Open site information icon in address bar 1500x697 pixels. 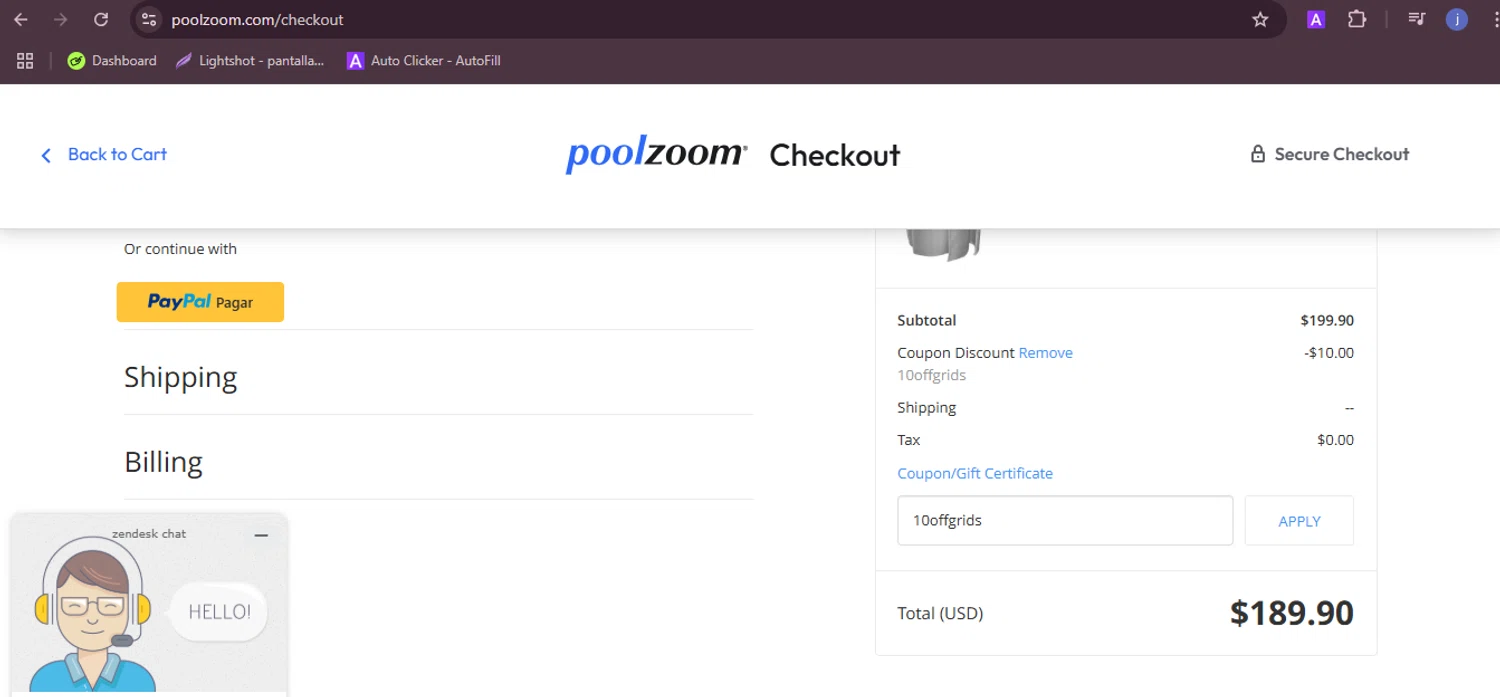click(148, 19)
